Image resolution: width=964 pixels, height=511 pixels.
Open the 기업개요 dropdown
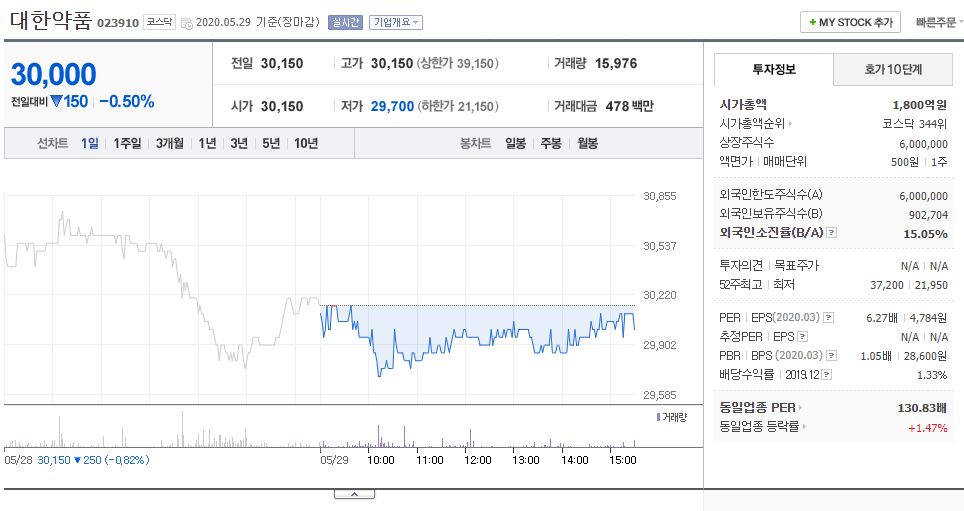(396, 22)
